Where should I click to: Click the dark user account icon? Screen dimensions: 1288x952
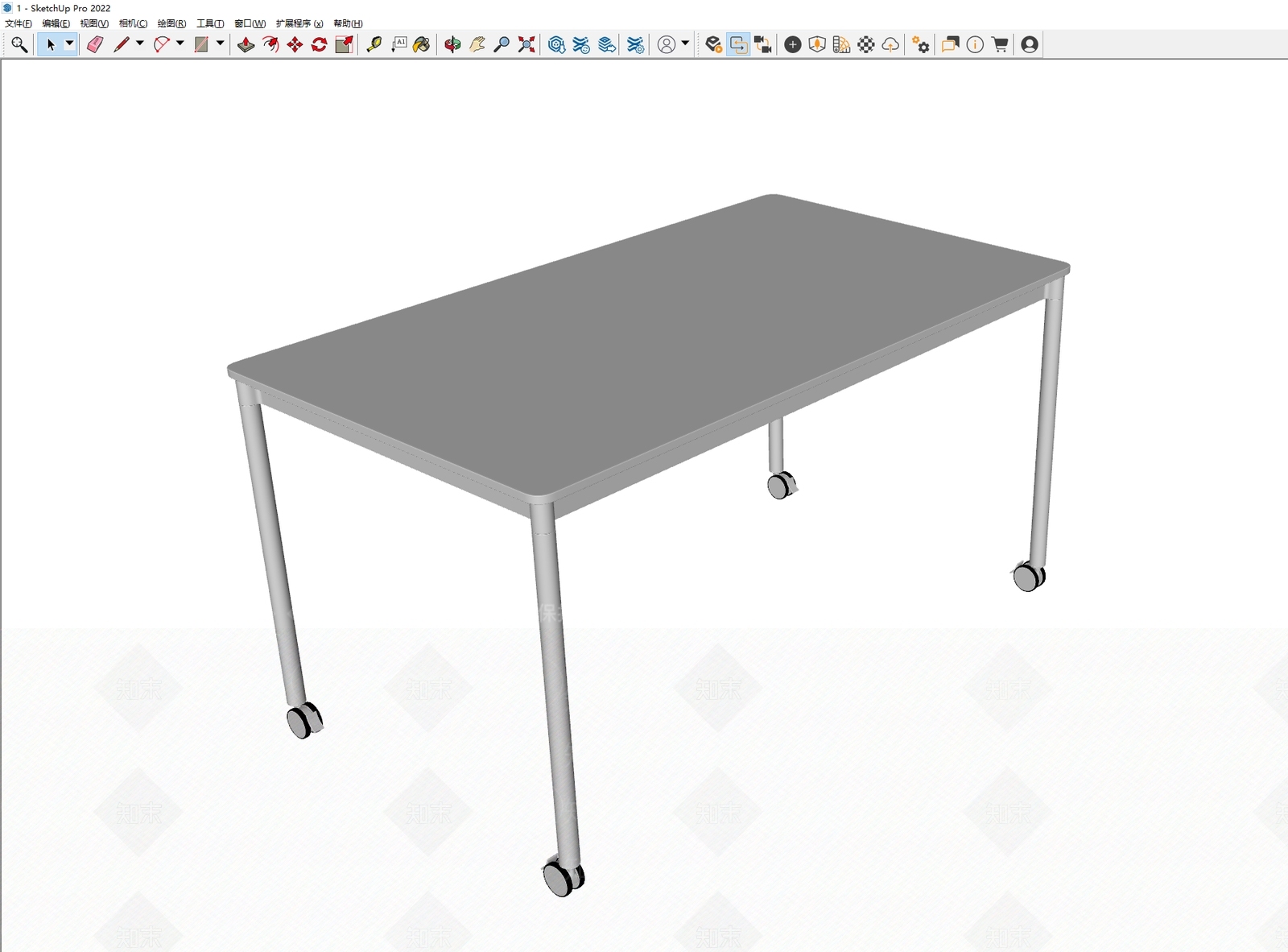(x=1030, y=44)
